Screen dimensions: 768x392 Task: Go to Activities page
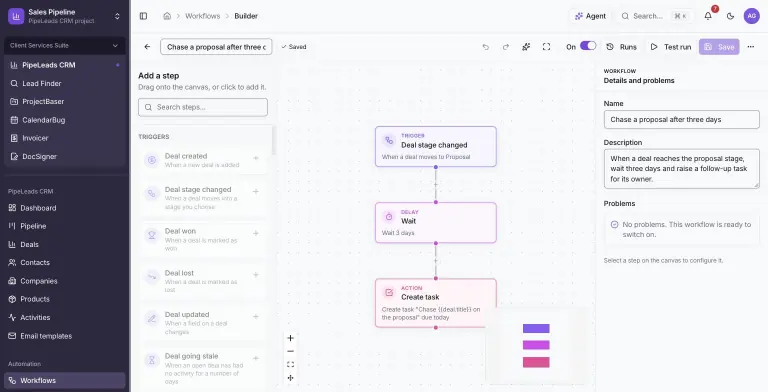click(x=64, y=318)
